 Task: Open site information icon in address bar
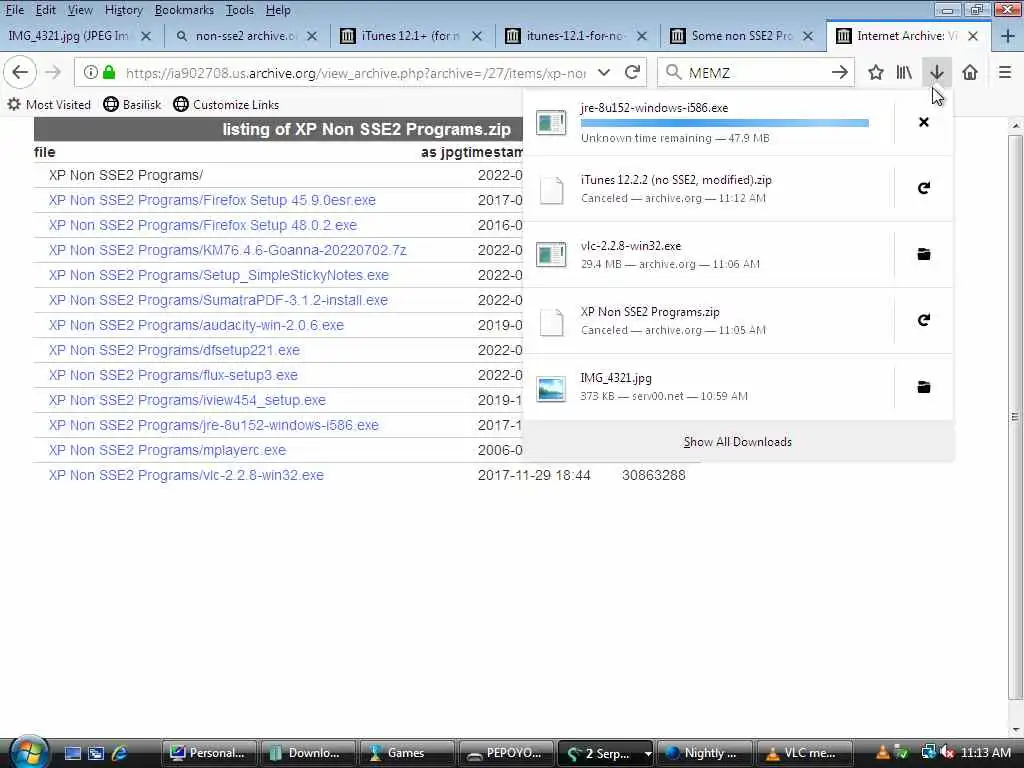pyautogui.click(x=91, y=72)
